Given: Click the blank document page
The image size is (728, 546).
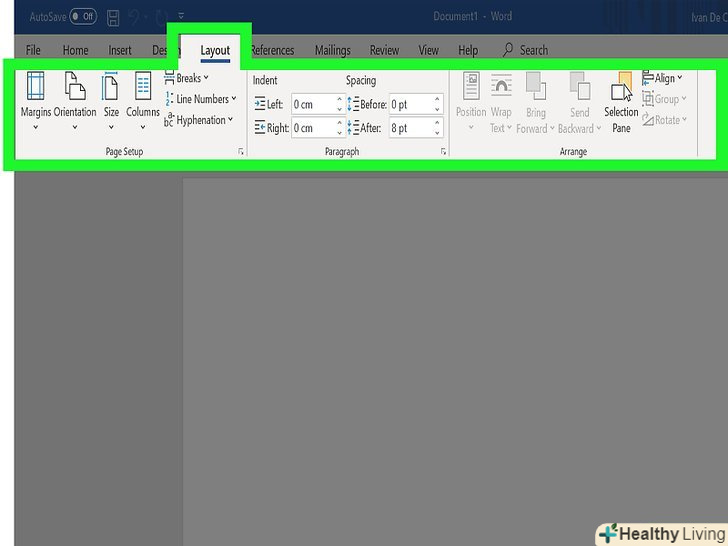Looking at the screenshot, I should (455, 362).
